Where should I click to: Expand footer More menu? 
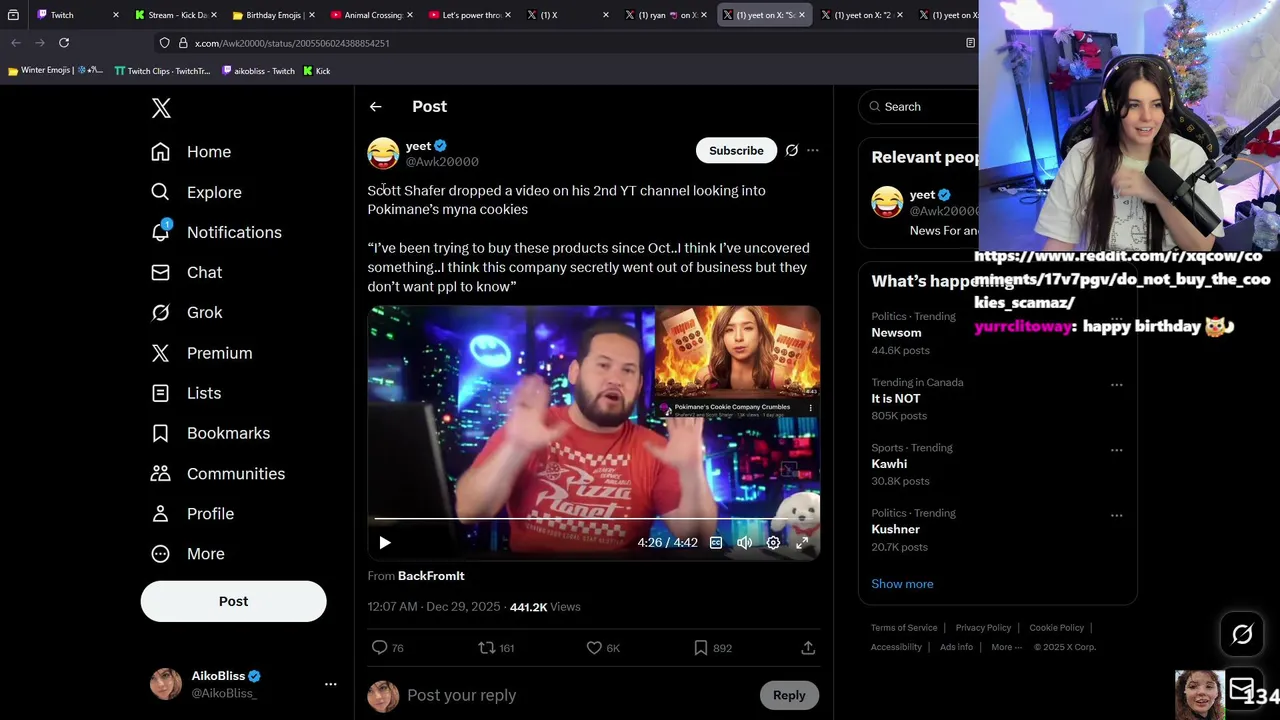1006,647
